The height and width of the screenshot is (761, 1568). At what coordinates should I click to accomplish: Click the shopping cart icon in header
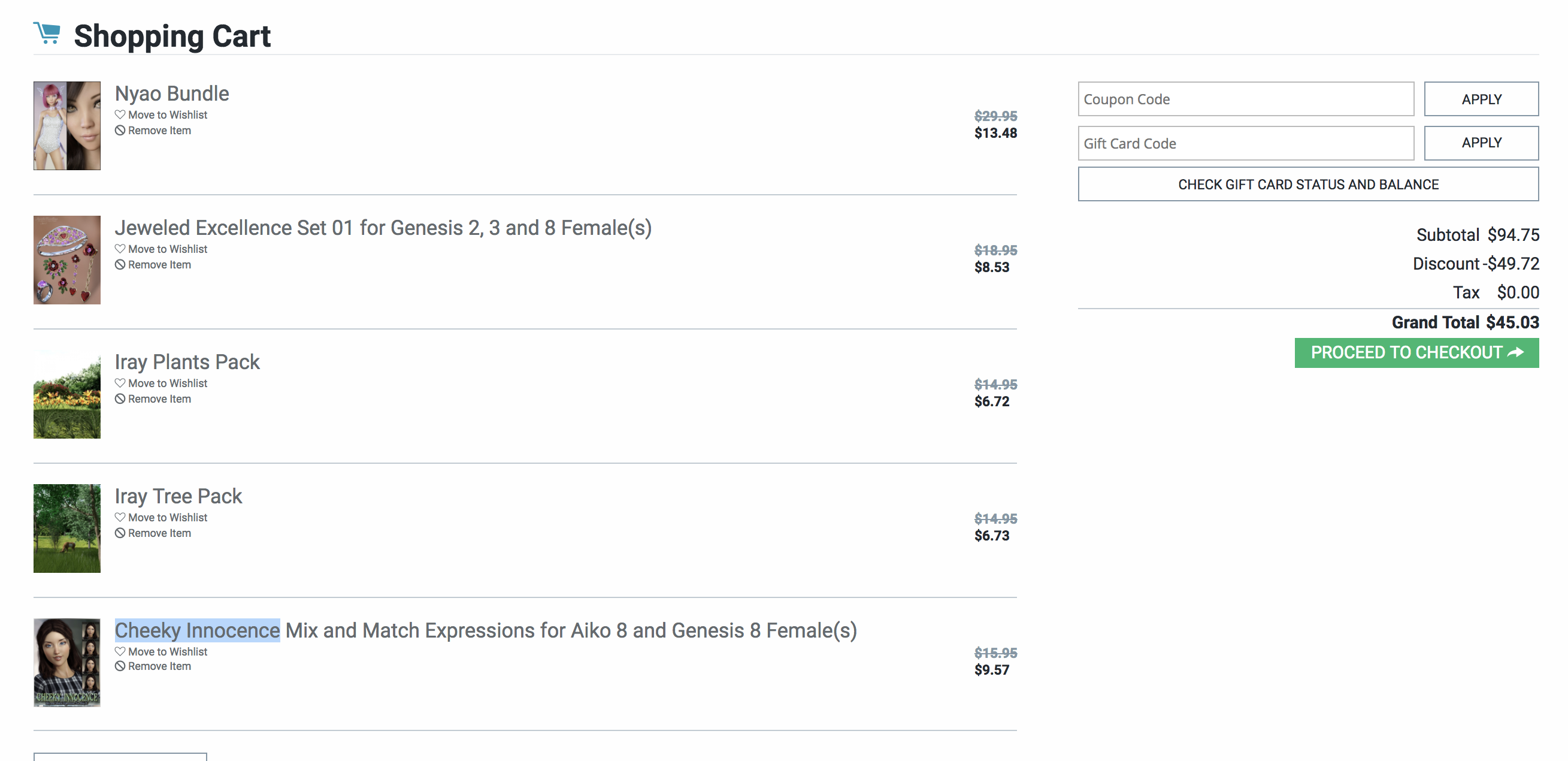47,33
